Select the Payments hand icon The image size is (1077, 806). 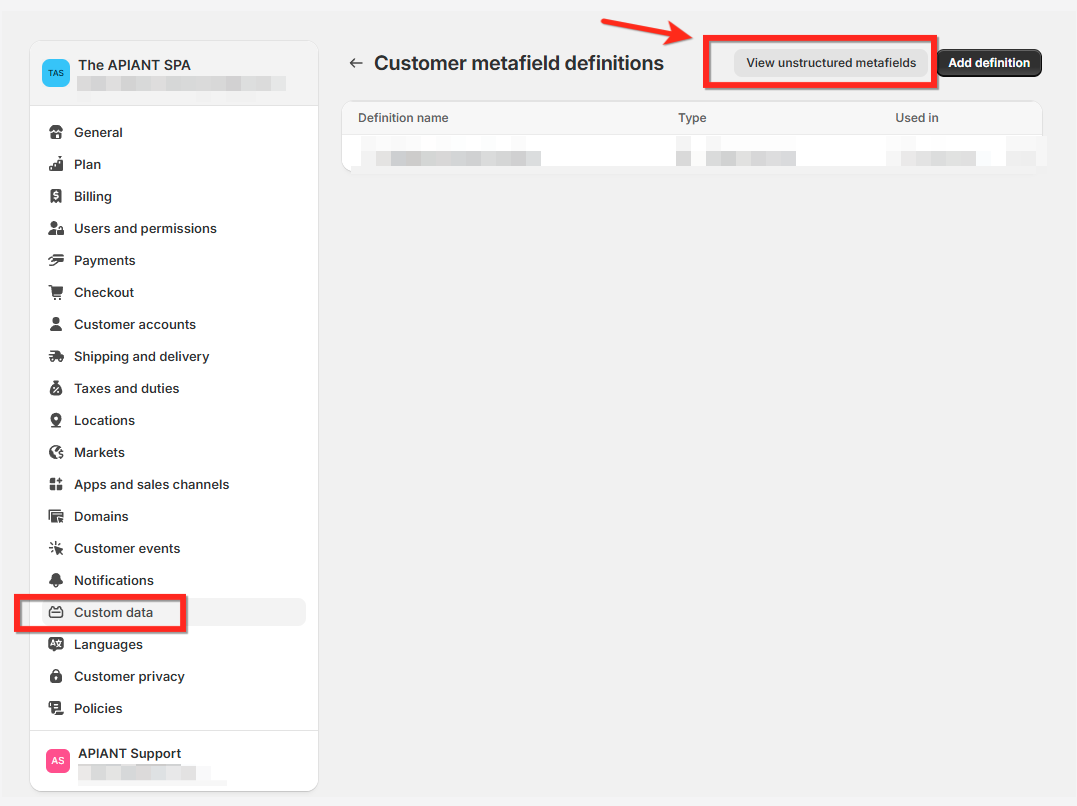click(x=56, y=260)
